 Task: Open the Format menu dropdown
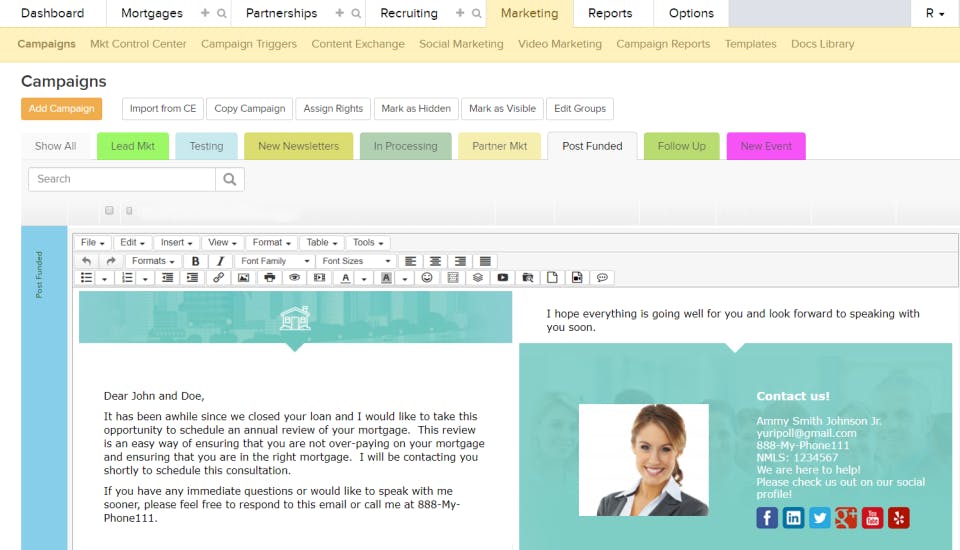[x=271, y=243]
